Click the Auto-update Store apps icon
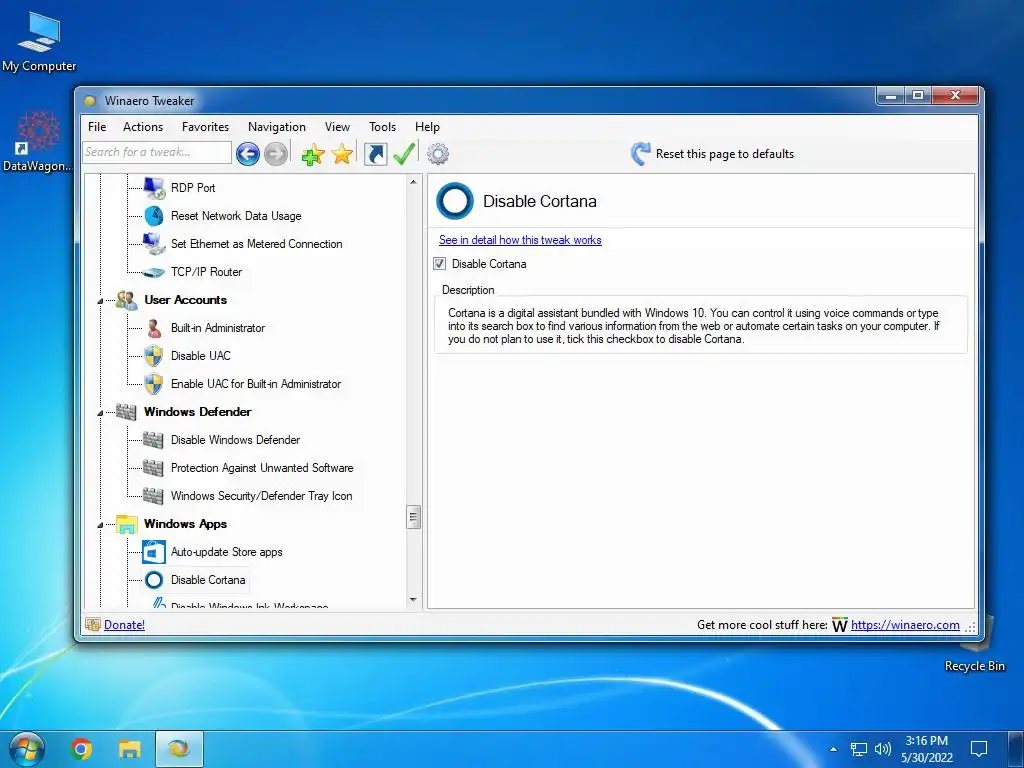1024x768 pixels. [154, 552]
